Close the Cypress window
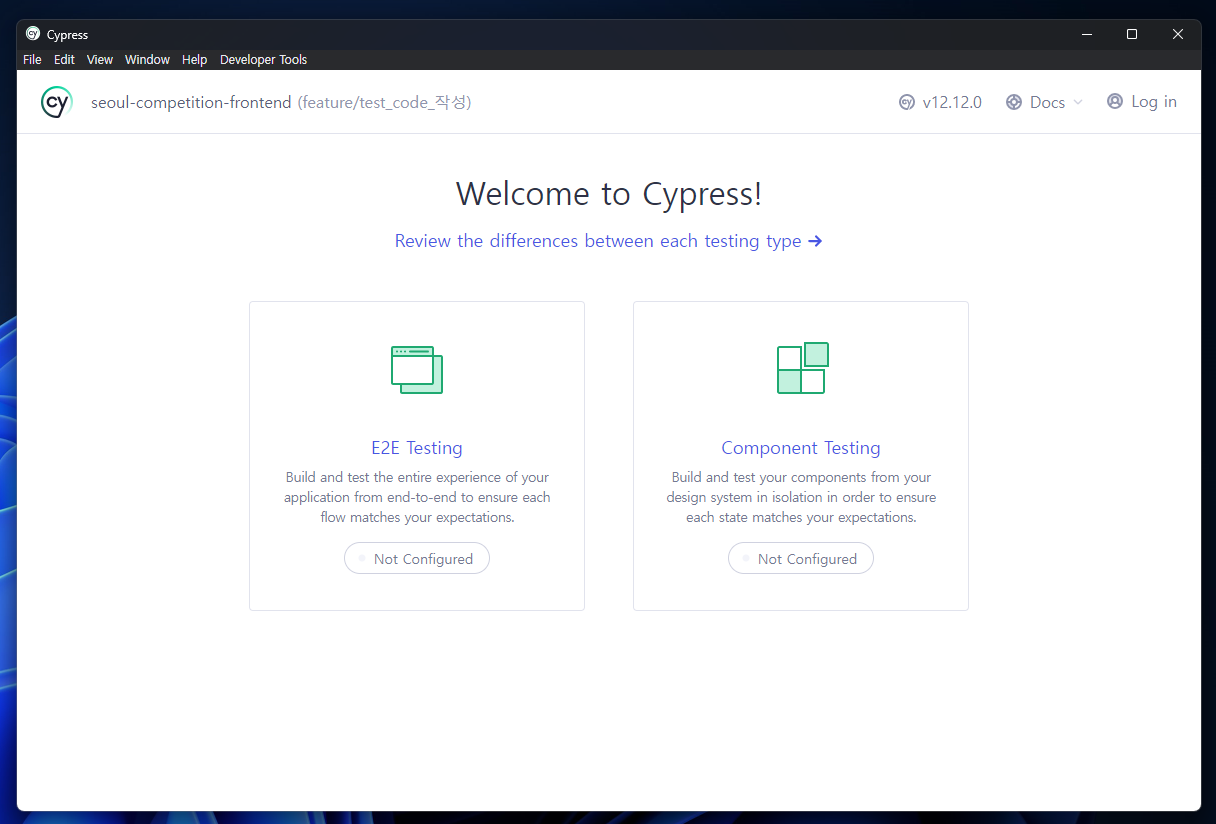 pos(1178,34)
